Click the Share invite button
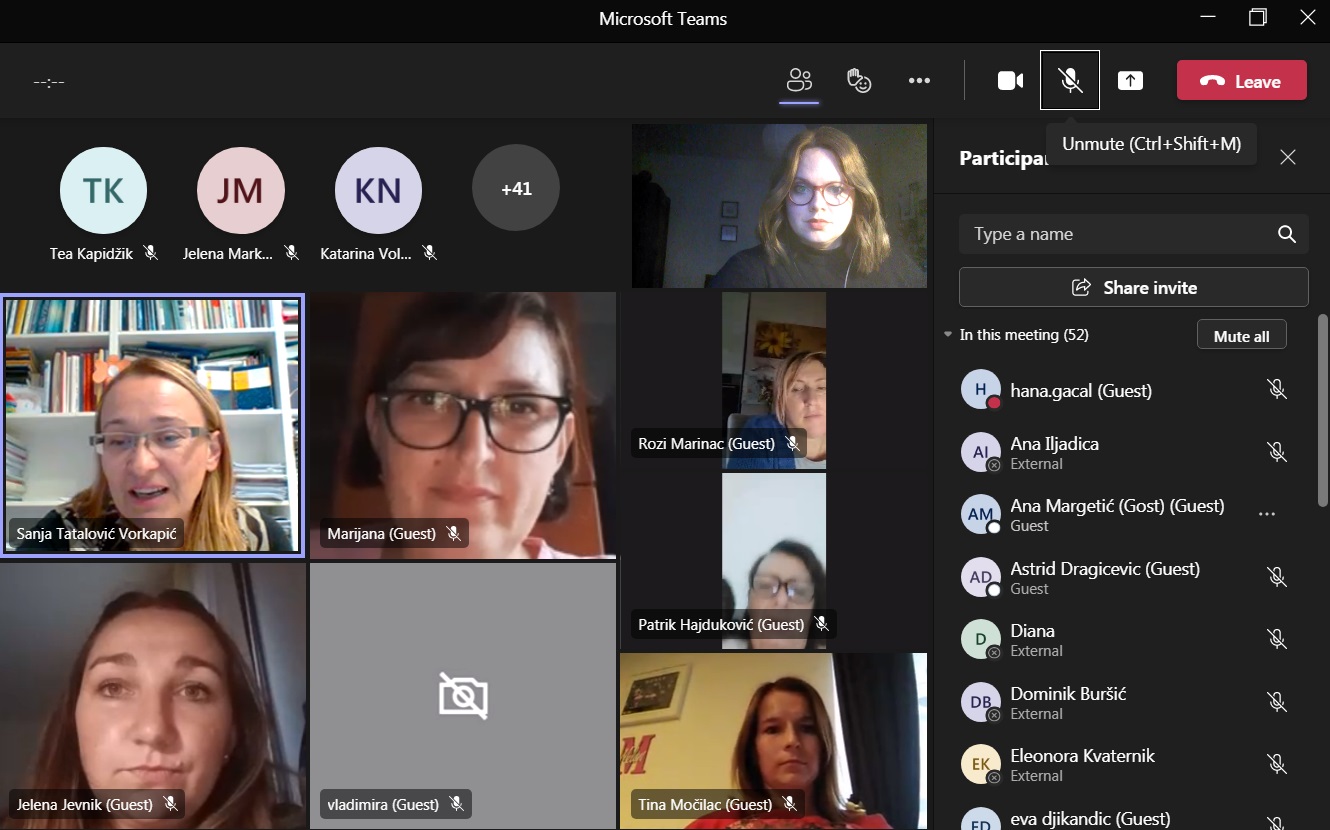 tap(1134, 287)
